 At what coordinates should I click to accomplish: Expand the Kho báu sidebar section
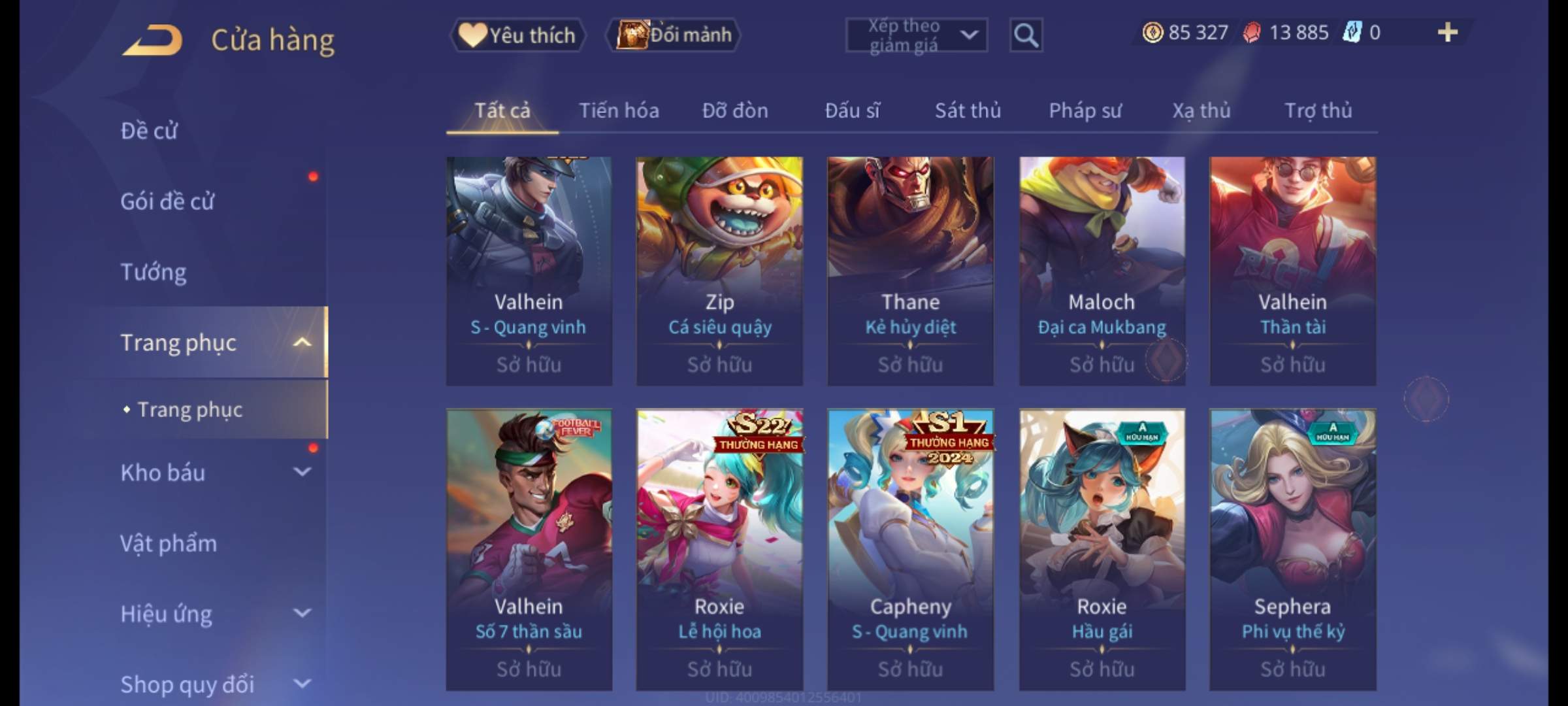point(302,472)
